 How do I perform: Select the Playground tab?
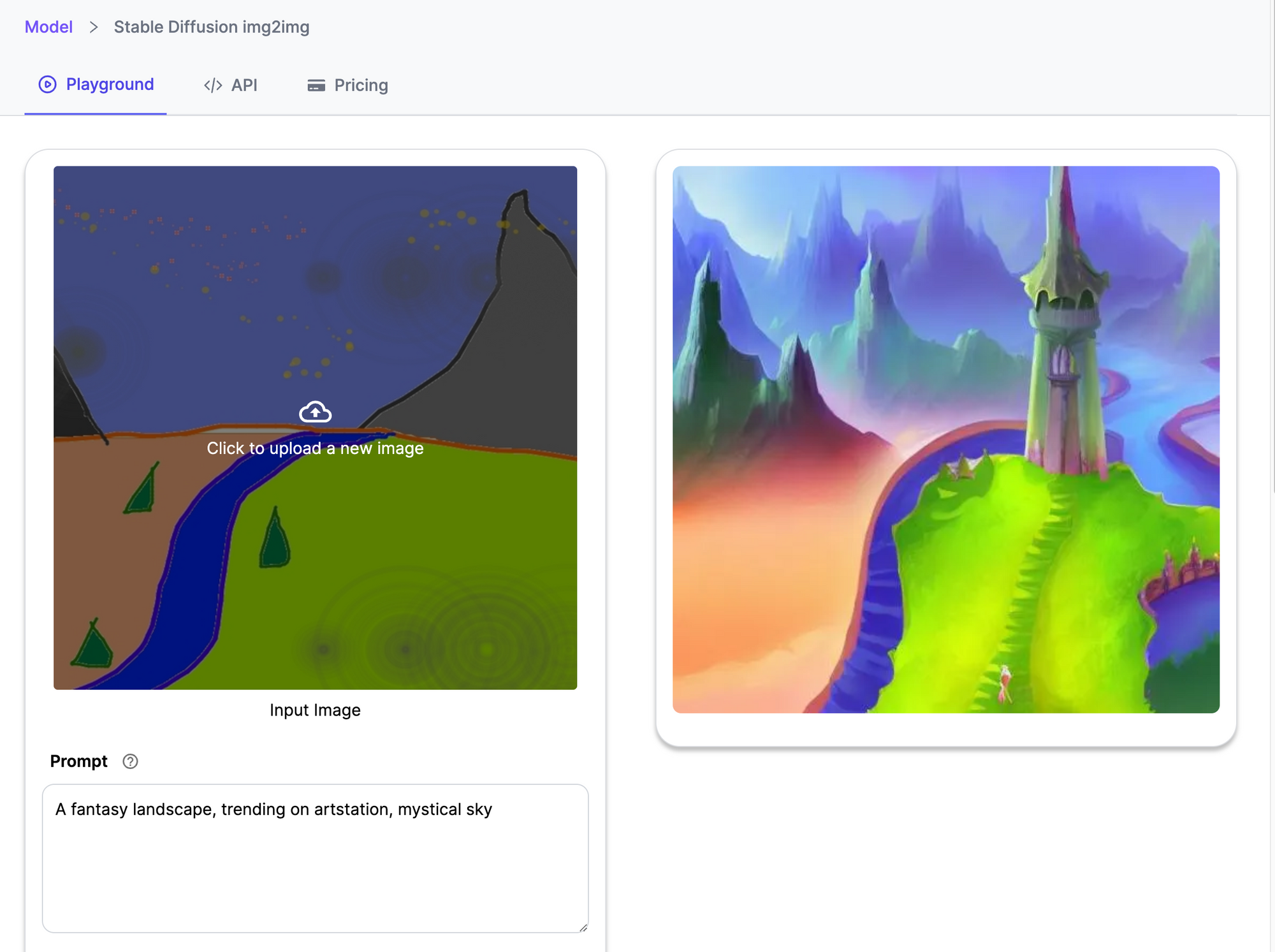coord(109,84)
